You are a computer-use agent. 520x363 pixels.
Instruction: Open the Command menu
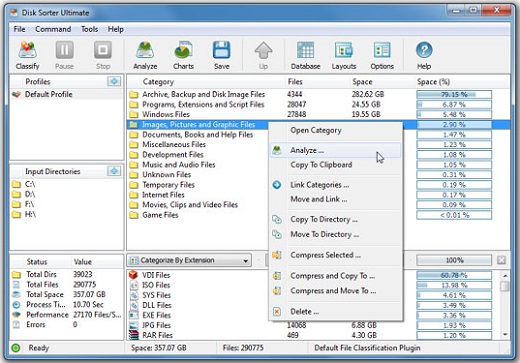(x=53, y=29)
